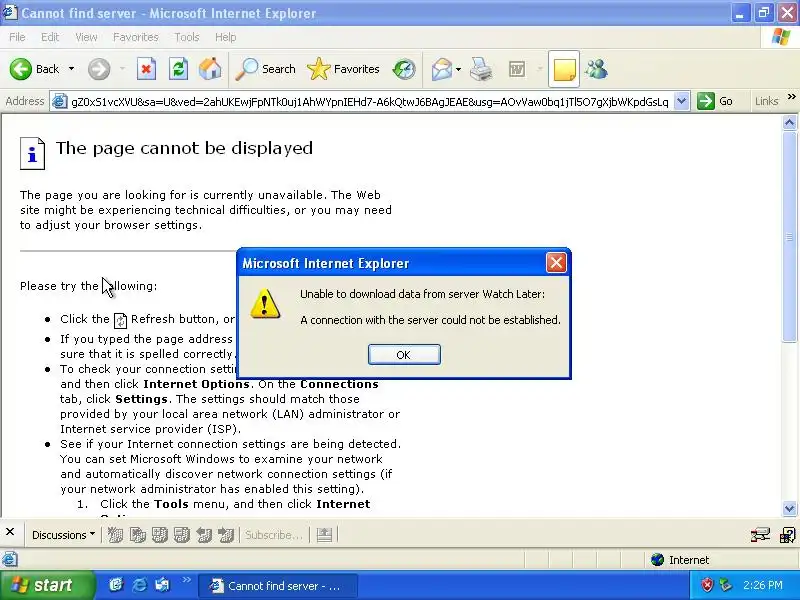Open the Discussions dropdown menu

[x=63, y=535]
